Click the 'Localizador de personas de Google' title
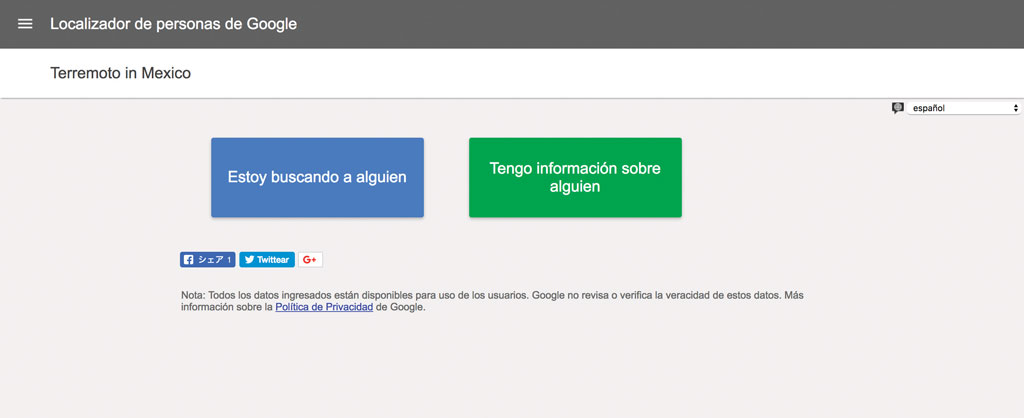Image resolution: width=1024 pixels, height=418 pixels. point(173,24)
